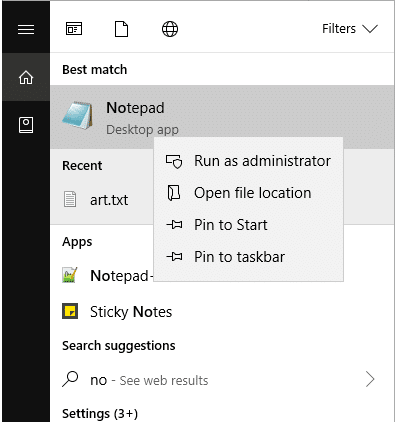Choose Run as administrator
Image resolution: width=395 pixels, height=422 pixels.
click(248, 161)
